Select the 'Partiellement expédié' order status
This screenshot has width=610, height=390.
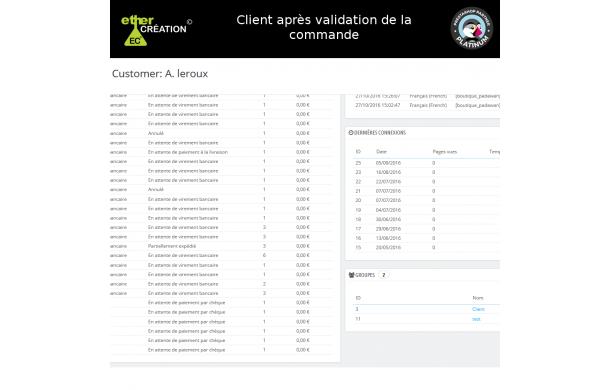click(x=172, y=246)
